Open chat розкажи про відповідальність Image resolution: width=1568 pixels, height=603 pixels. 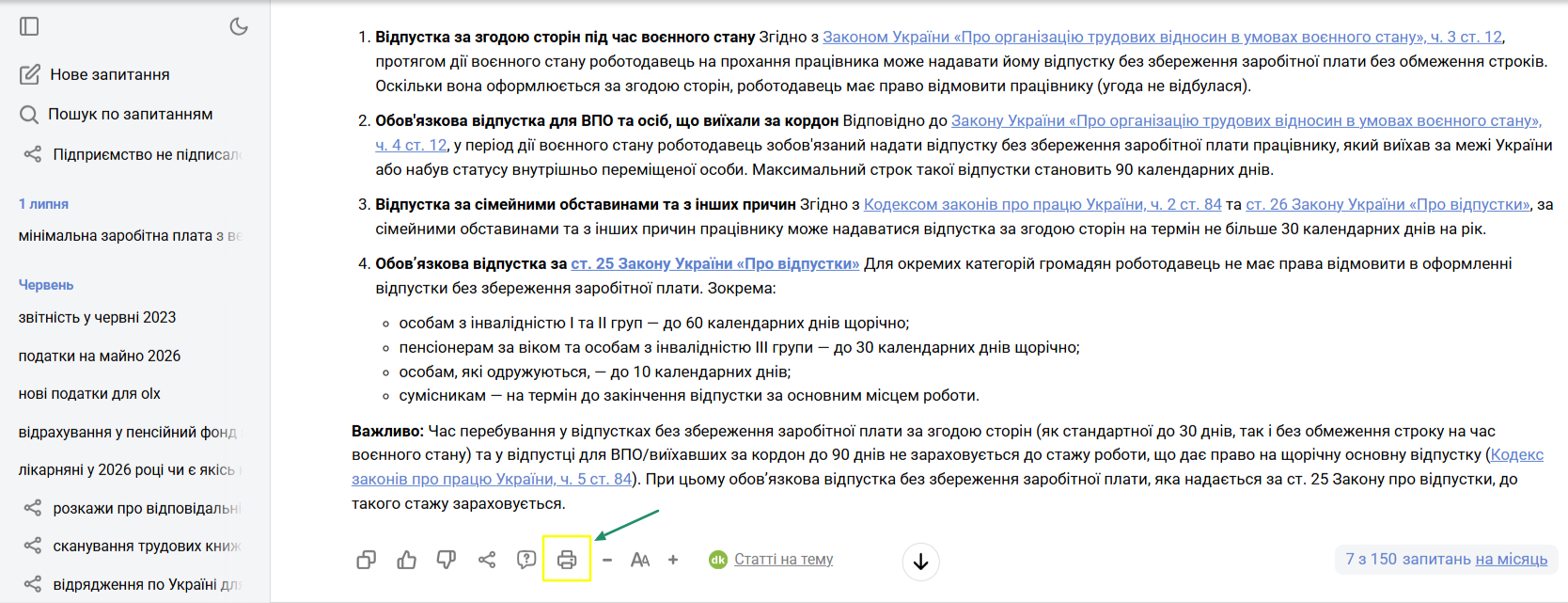pos(147,508)
